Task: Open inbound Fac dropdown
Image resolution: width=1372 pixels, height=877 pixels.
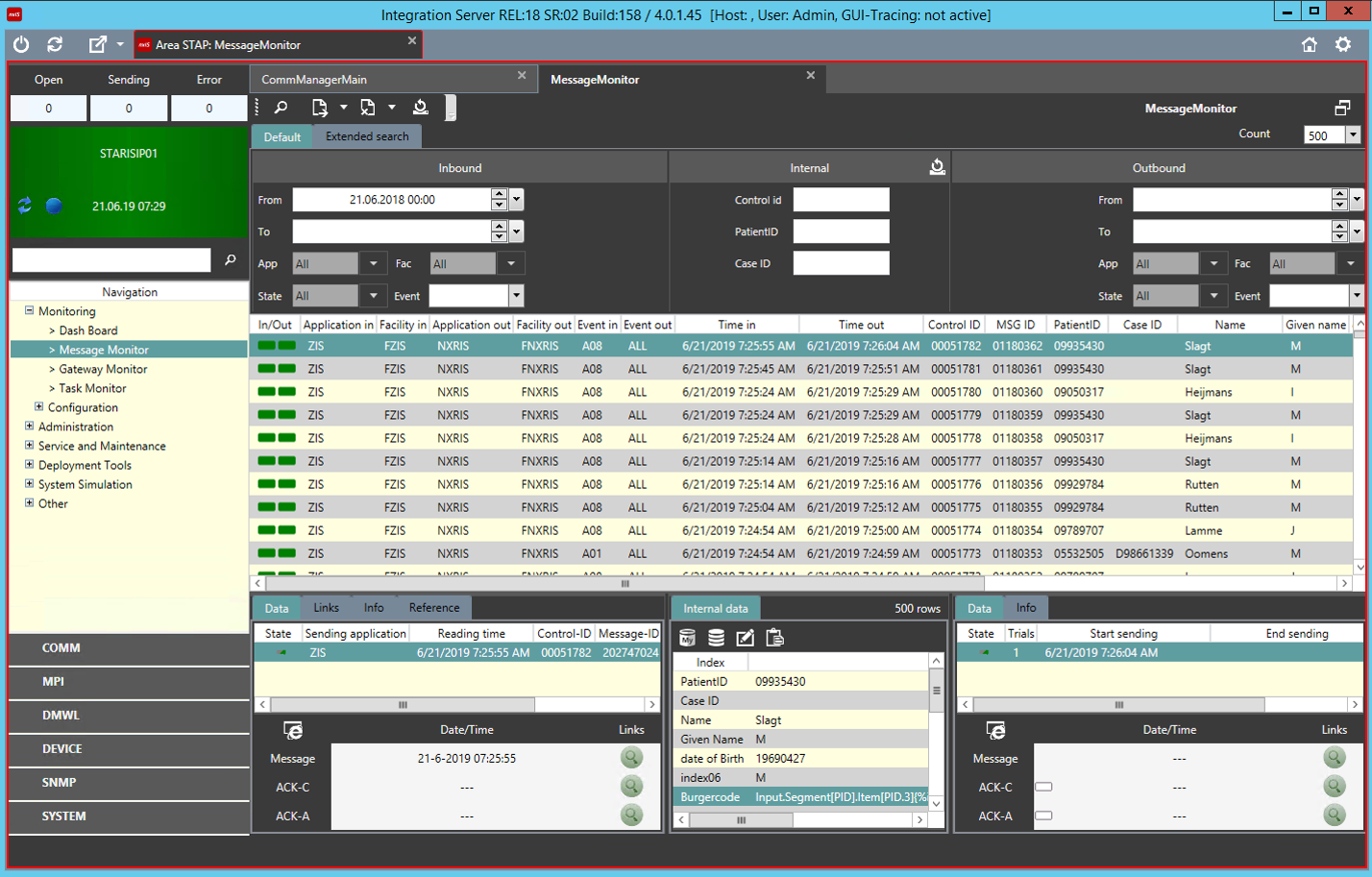Action: 511,263
